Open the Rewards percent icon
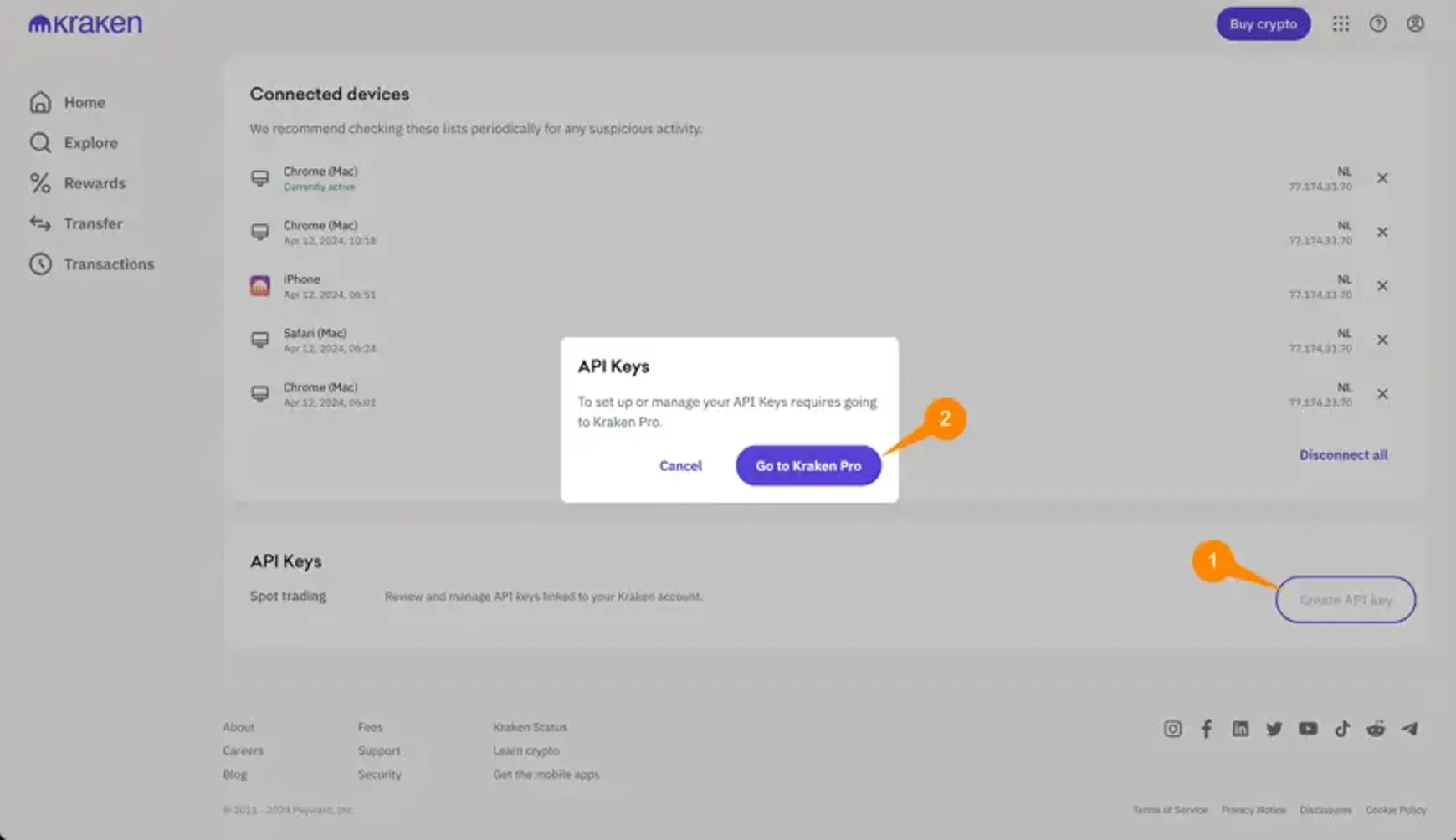 point(39,183)
